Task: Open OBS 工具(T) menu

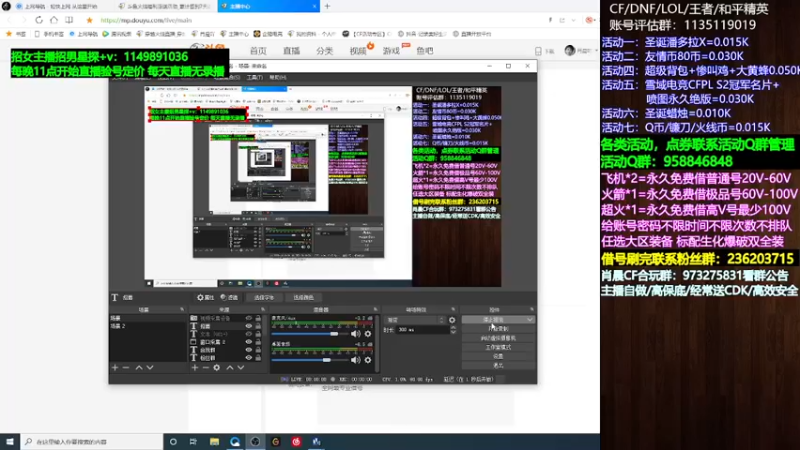Action: 255,78
